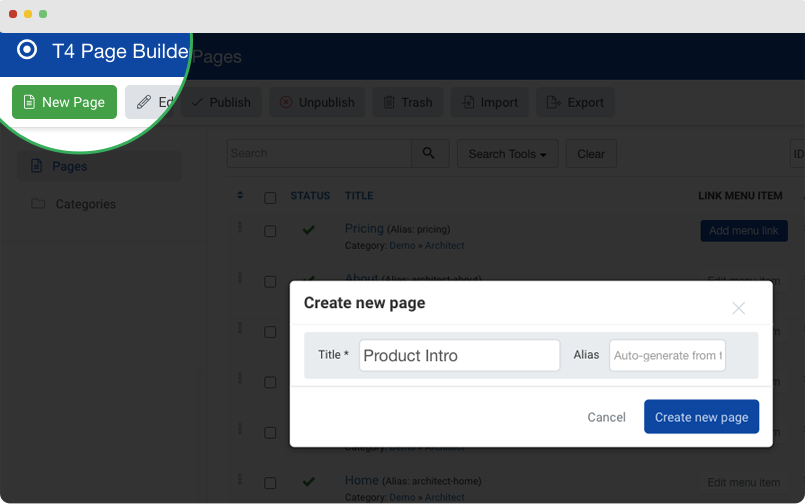Click the Demo category link under Pricing
Image resolution: width=805 pixels, height=504 pixels.
[402, 245]
